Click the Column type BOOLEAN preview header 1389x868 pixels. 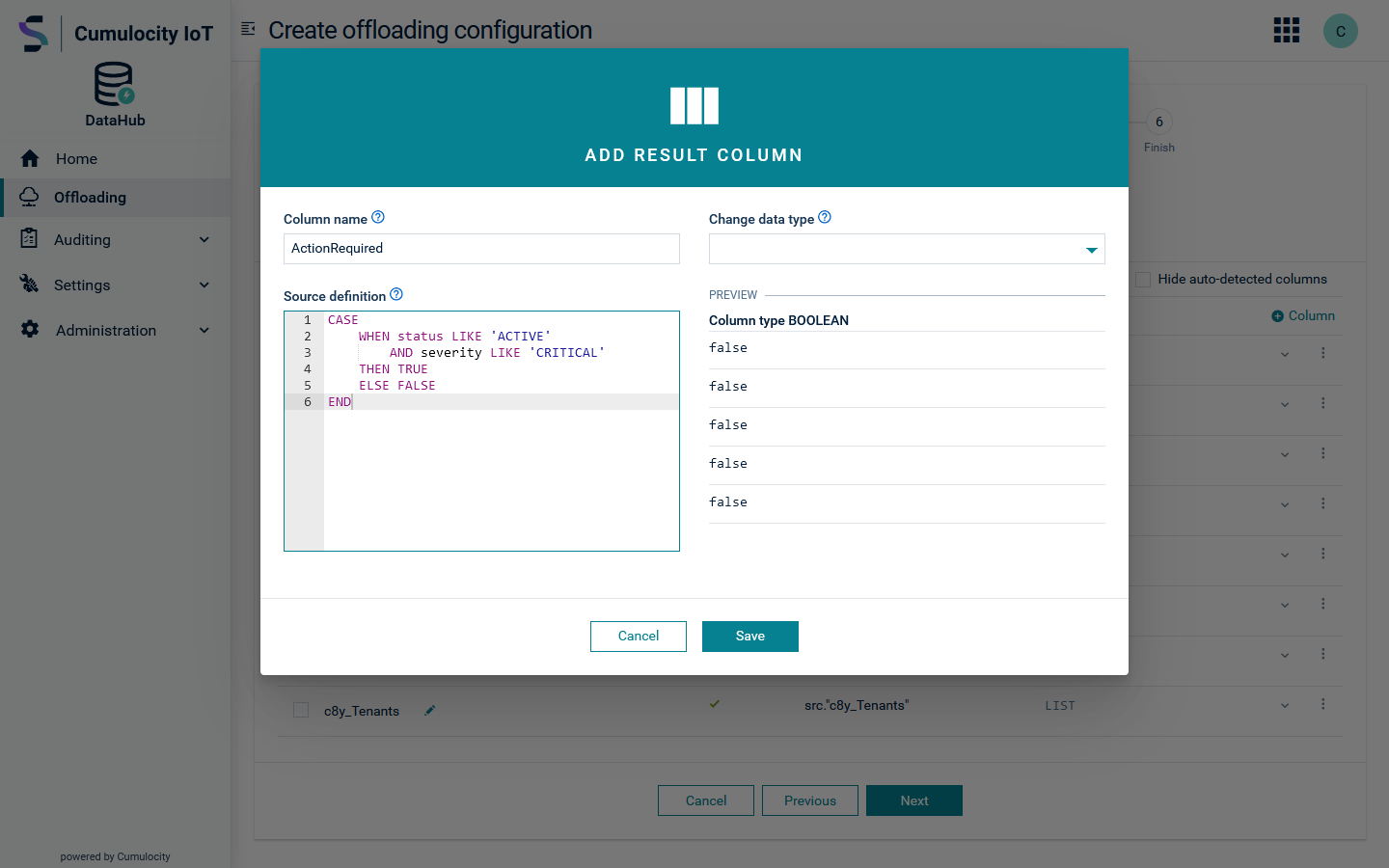pyautogui.click(x=778, y=320)
